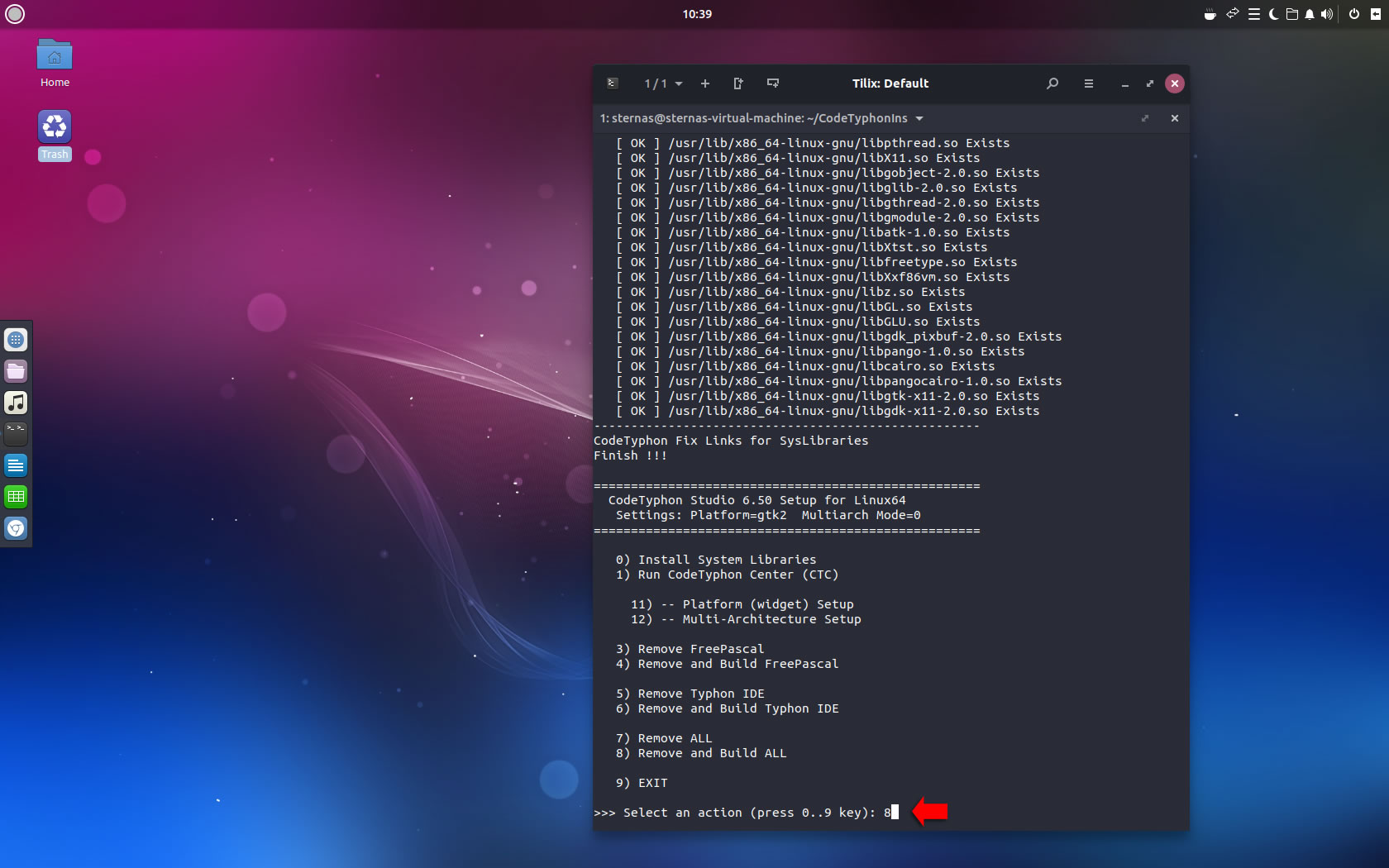Click the '7) Remove ALL' line

click(664, 738)
